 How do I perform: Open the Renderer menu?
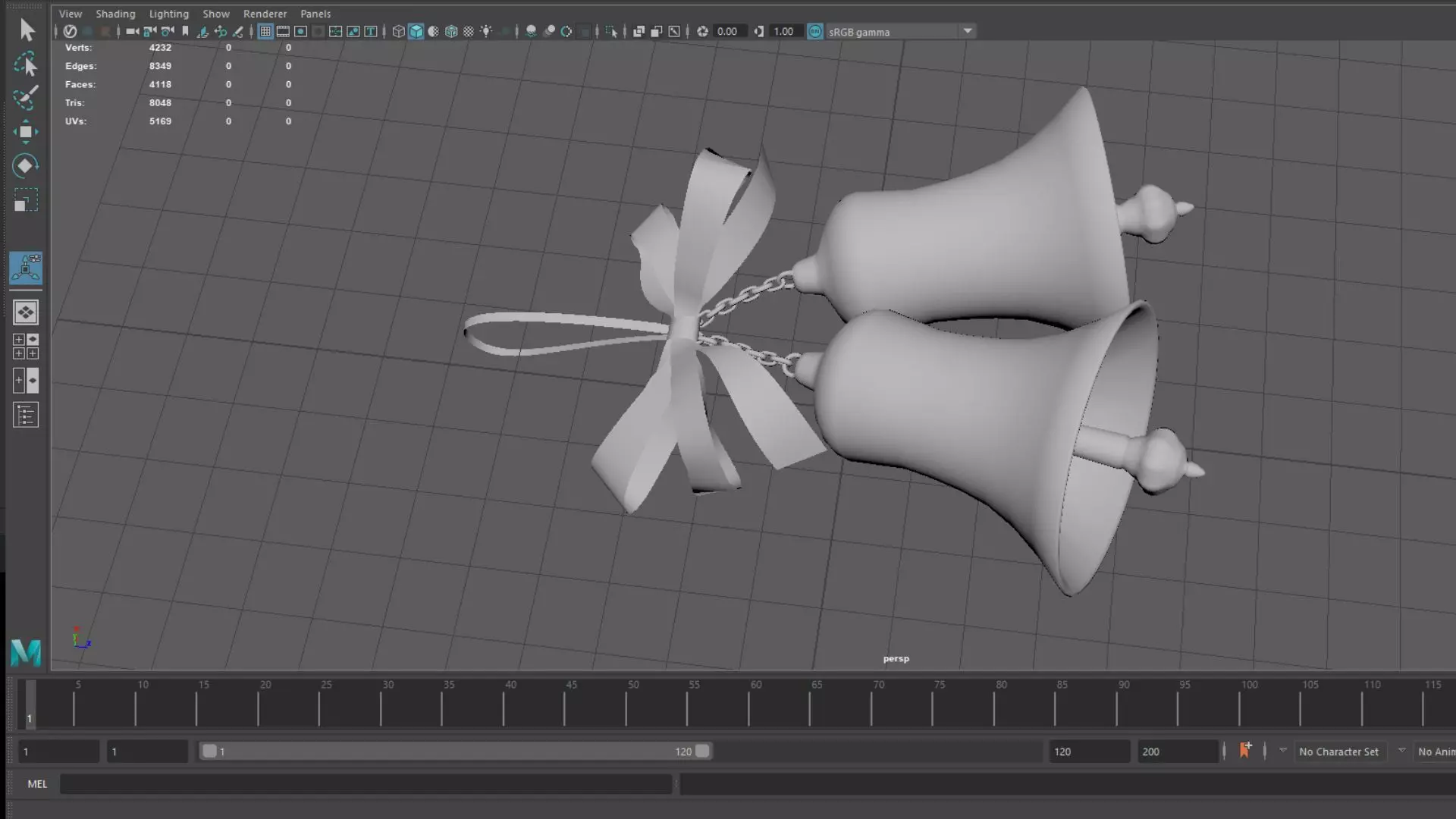point(265,14)
